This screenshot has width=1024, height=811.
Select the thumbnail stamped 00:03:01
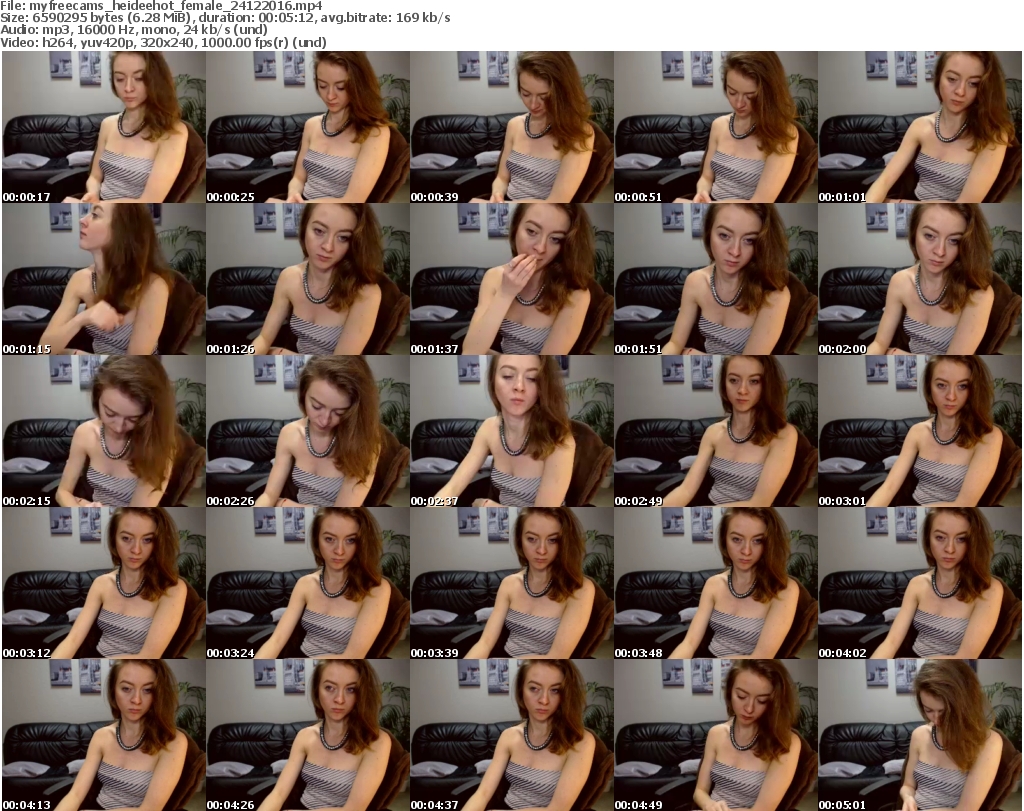pos(920,431)
